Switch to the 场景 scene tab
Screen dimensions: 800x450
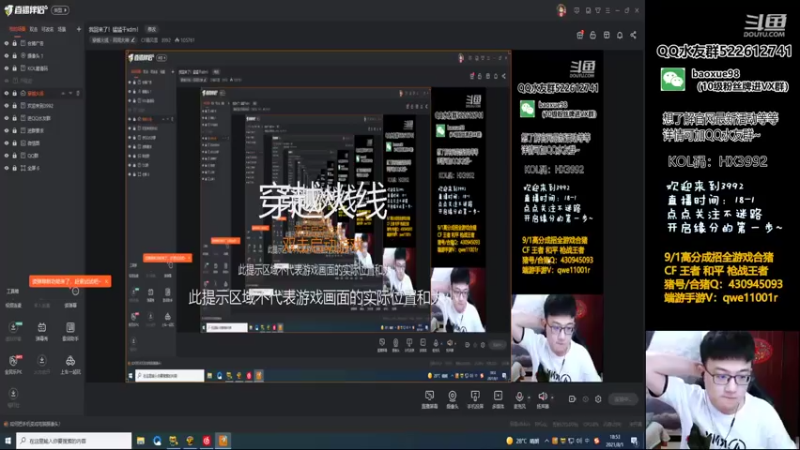click(x=62, y=29)
